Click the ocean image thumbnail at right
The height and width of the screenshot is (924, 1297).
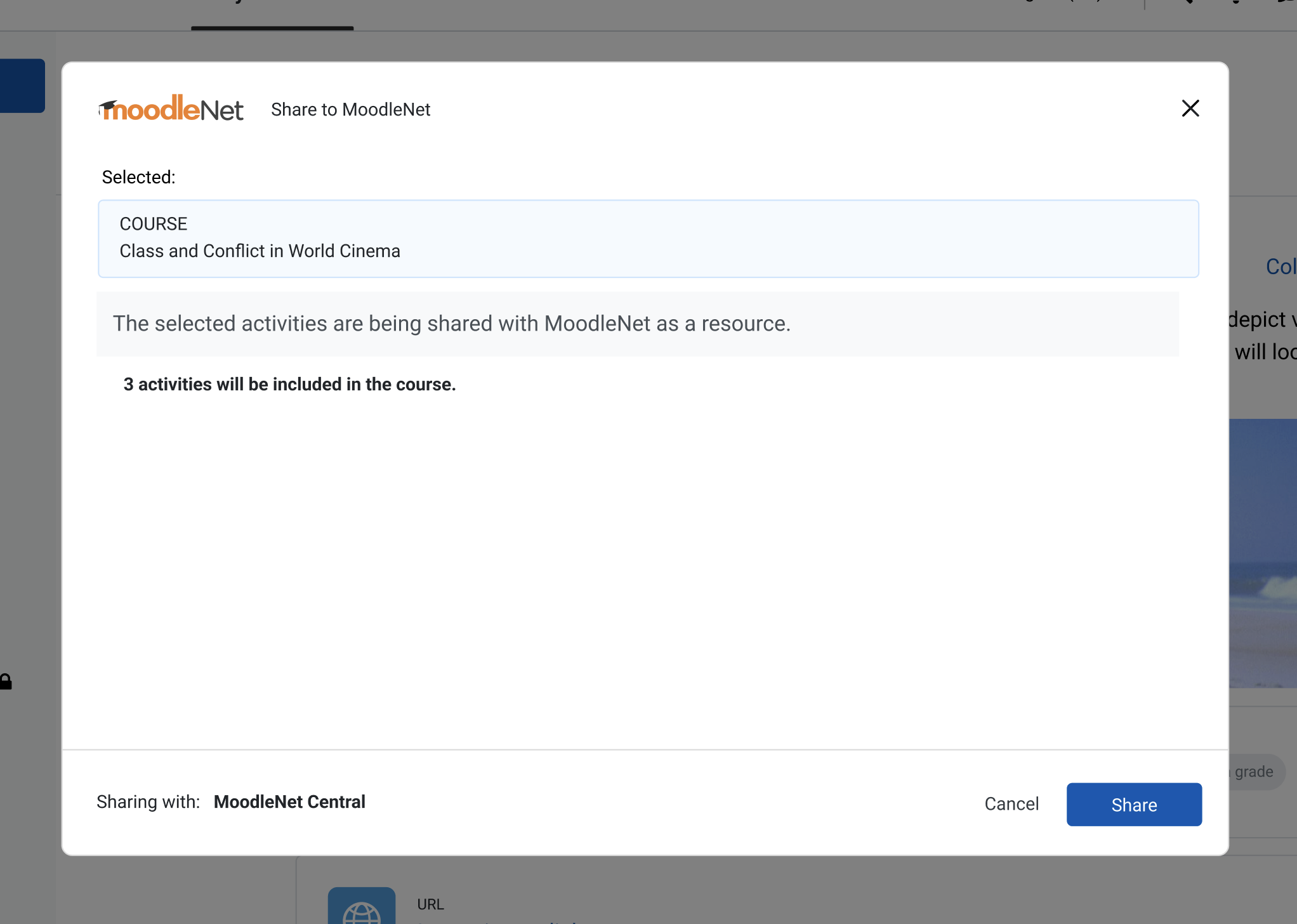[1263, 553]
